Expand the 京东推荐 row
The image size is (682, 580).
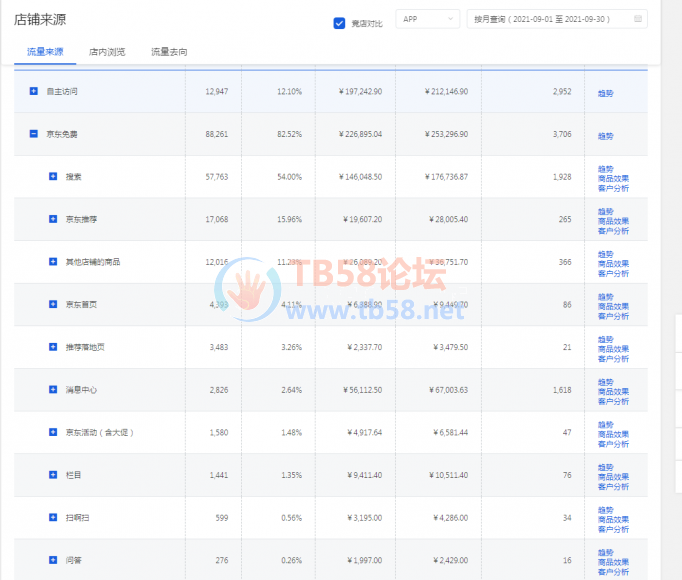tap(53, 219)
